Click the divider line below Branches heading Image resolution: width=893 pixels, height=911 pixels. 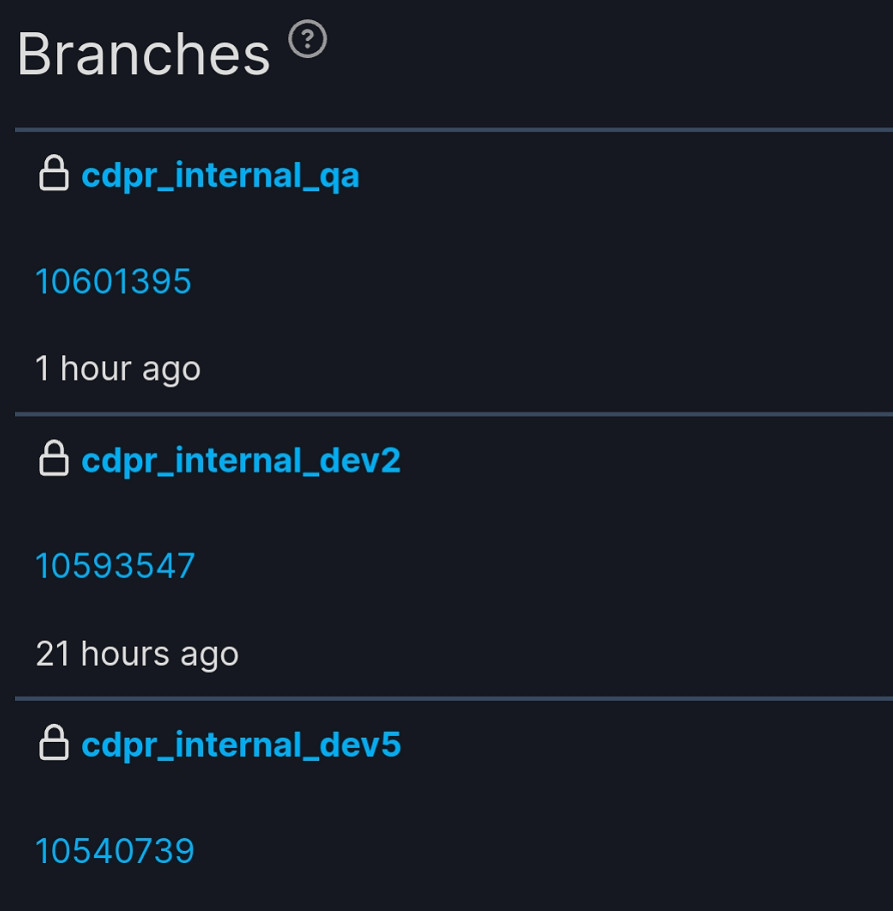point(450,129)
